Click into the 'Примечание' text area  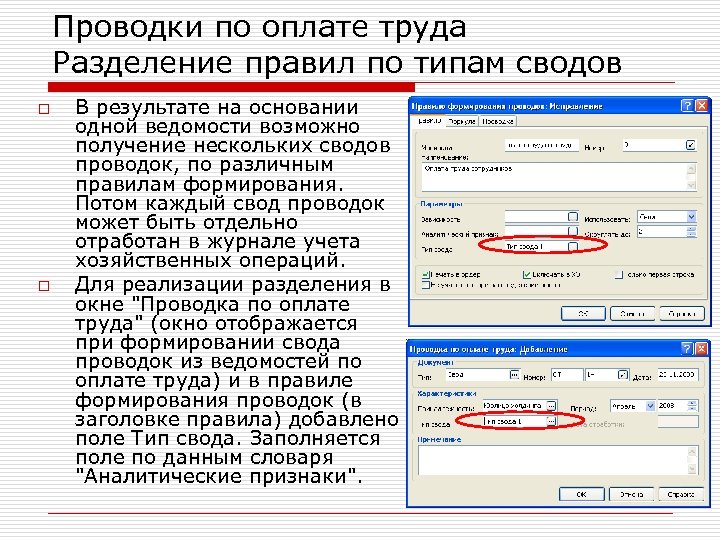[x=552, y=460]
